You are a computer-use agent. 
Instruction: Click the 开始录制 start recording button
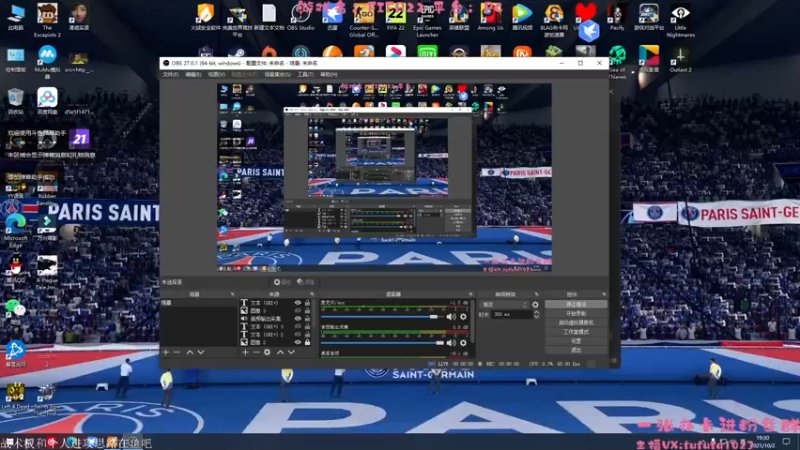click(x=576, y=313)
